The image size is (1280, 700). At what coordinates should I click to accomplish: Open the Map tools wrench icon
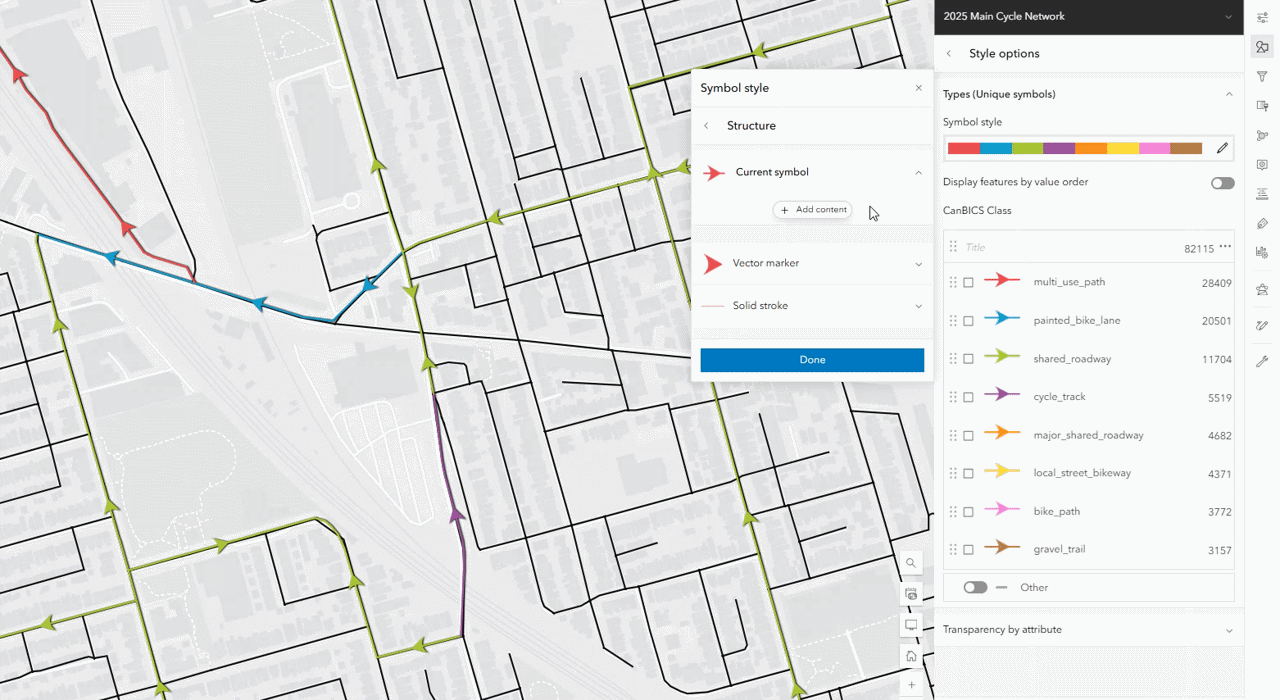pyautogui.click(x=1262, y=361)
